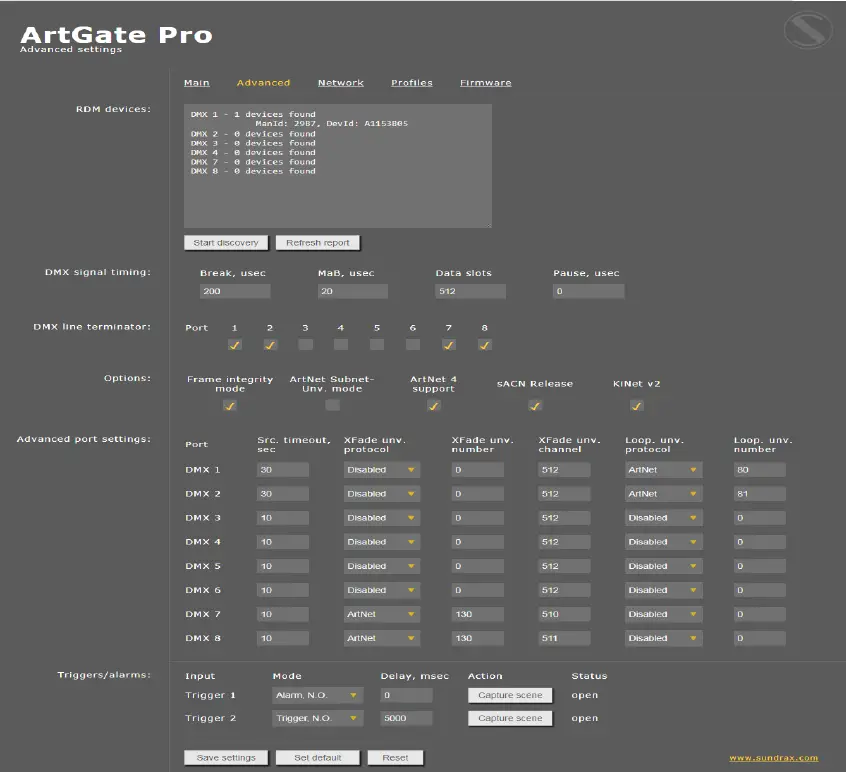Open the www.sundrax.com link
The height and width of the screenshot is (772, 846).
pos(773,757)
